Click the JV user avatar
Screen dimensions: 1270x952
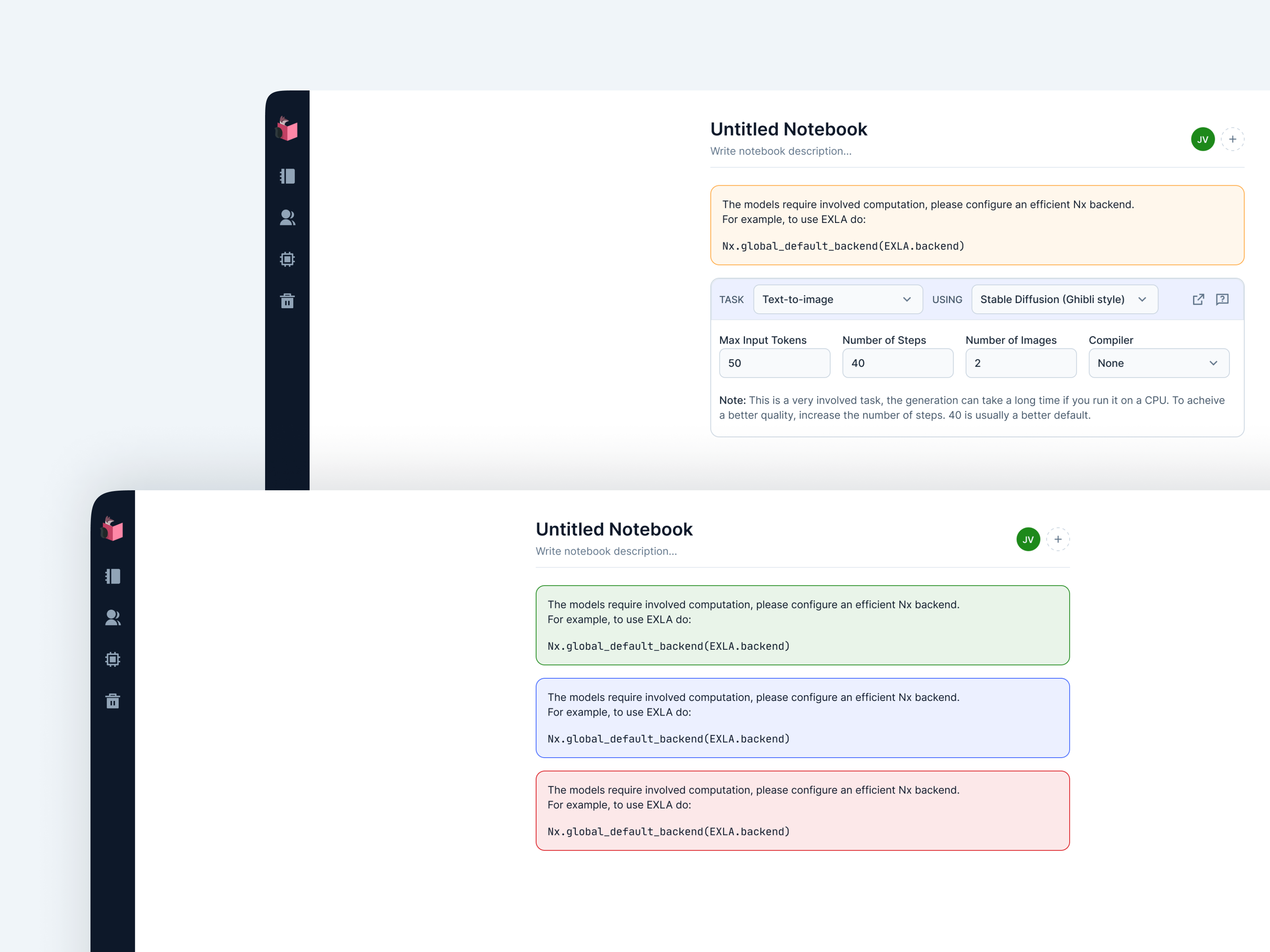tap(1203, 139)
